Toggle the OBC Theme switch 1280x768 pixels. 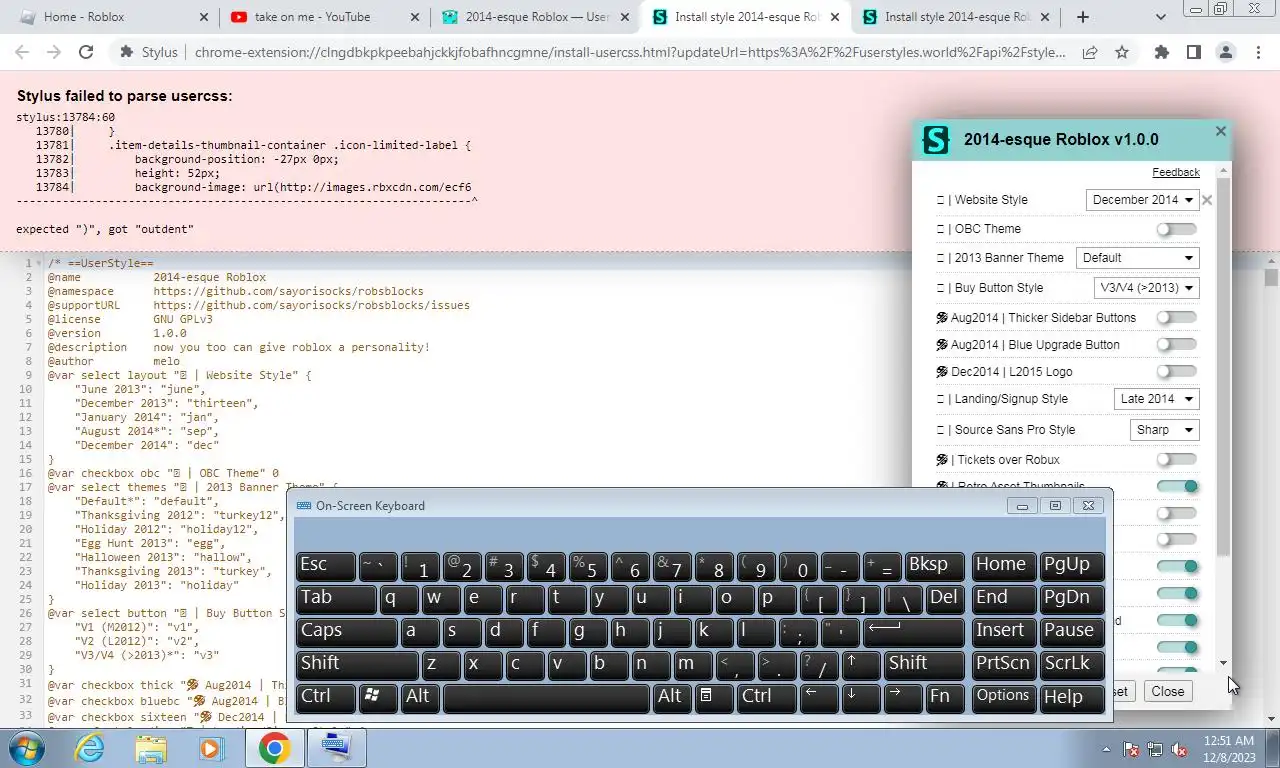coord(1176,229)
